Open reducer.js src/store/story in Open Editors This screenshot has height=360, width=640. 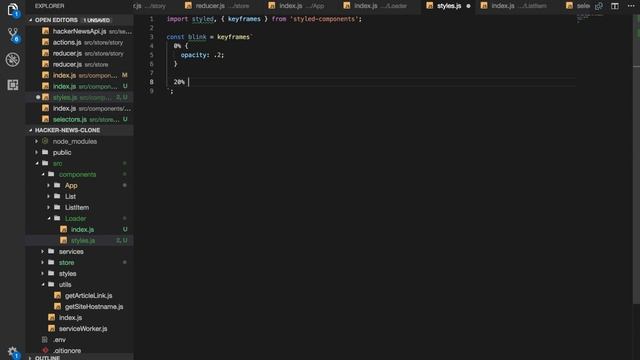point(80,53)
